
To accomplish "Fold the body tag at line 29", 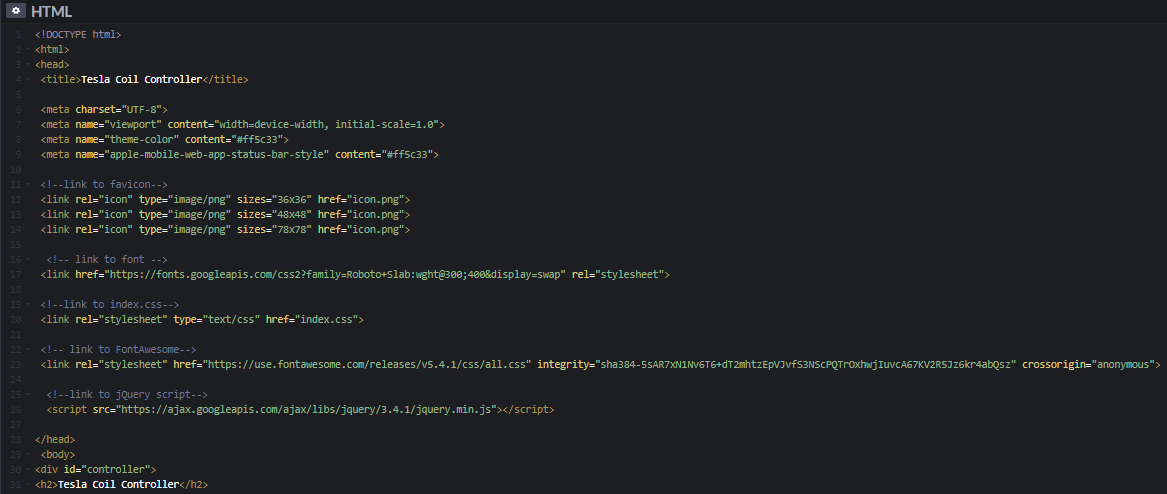I will point(27,454).
